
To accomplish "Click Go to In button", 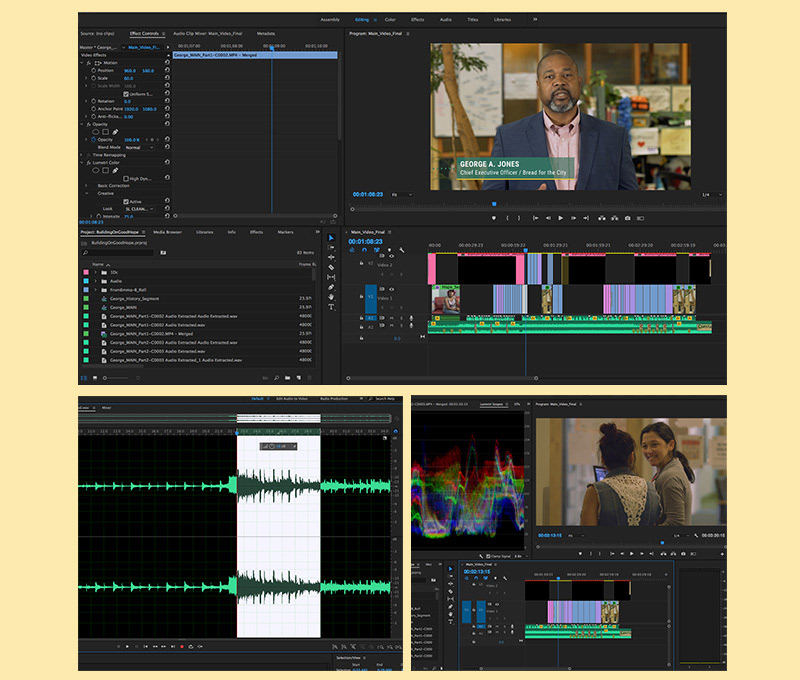I will tap(535, 218).
